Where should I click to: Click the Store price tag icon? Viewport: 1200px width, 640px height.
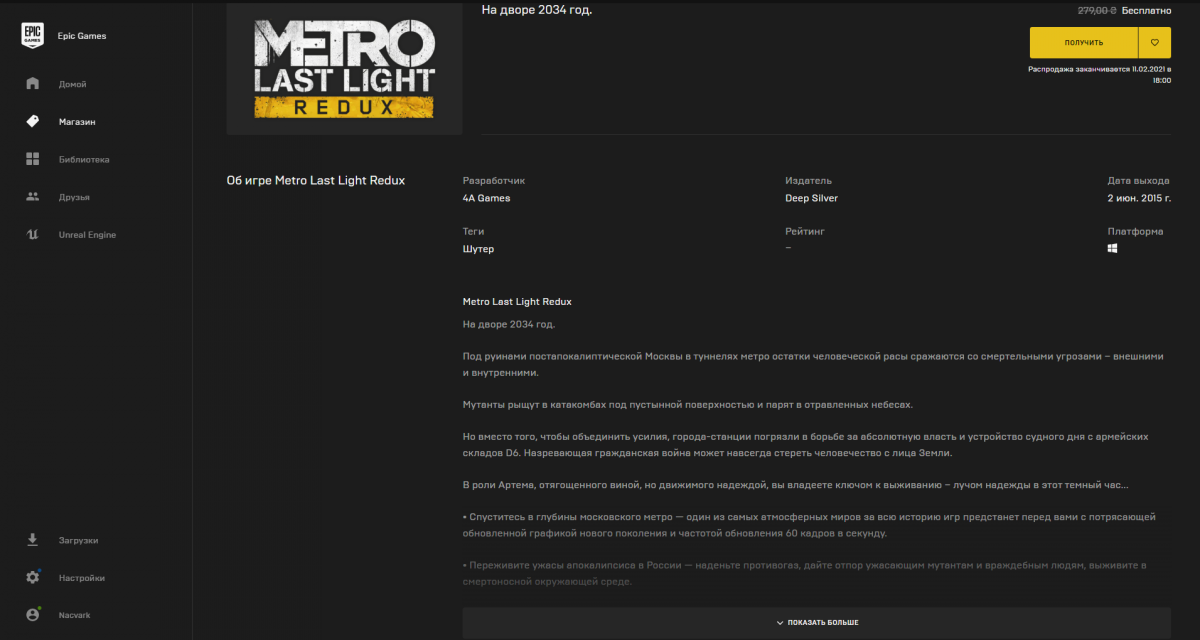tap(32, 121)
